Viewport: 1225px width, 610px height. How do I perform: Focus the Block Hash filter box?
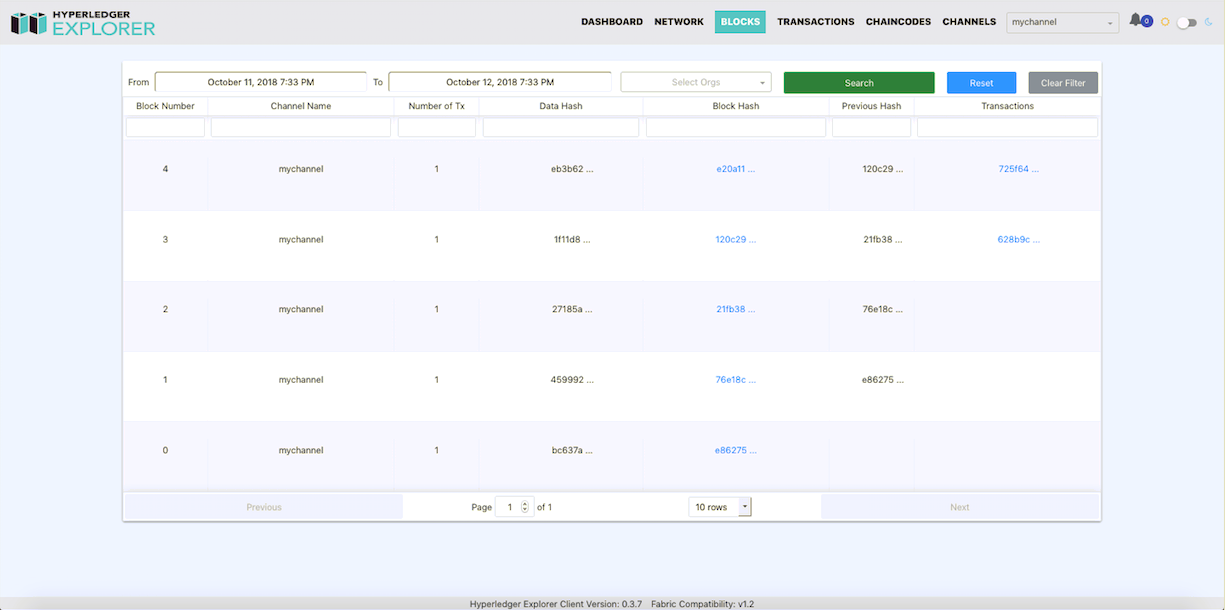(736, 128)
